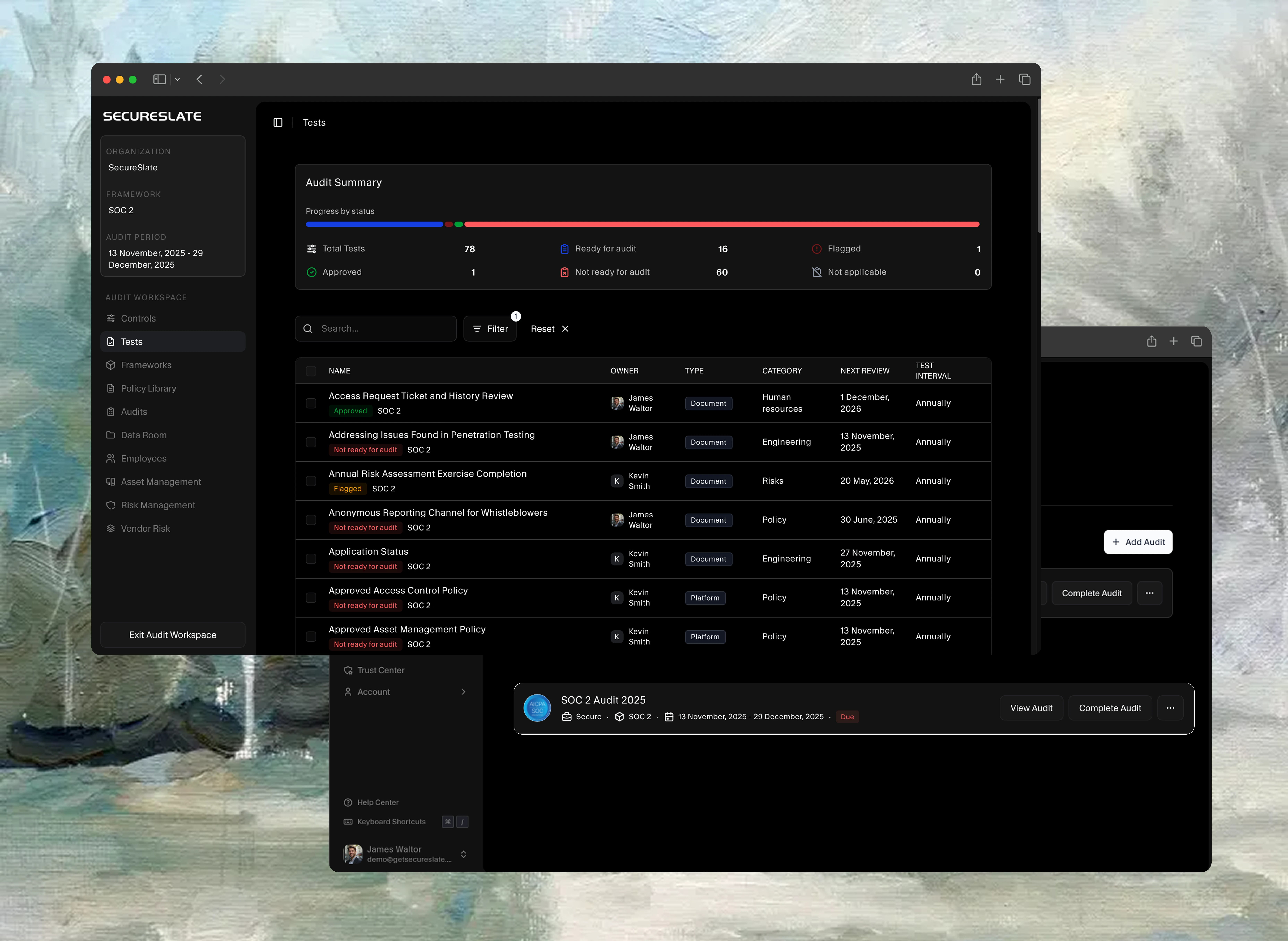Viewport: 1288px width, 941px height.
Task: Click the Exit Audit Workspace button
Action: (173, 635)
